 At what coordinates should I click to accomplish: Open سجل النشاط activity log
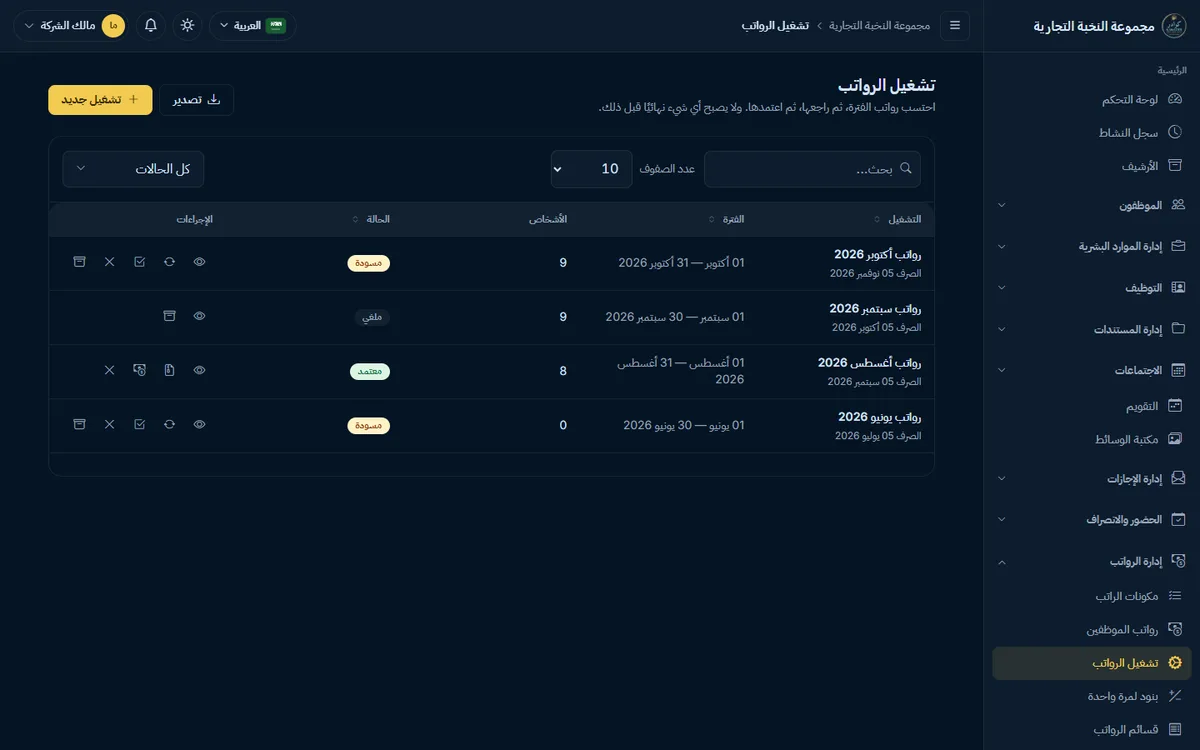[x=1092, y=132]
